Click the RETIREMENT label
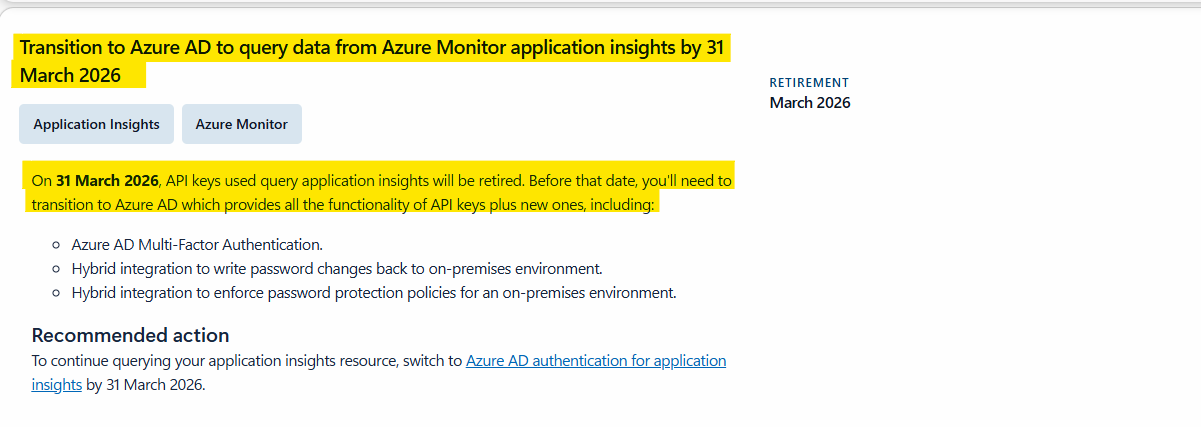1201x427 pixels. coord(809,83)
